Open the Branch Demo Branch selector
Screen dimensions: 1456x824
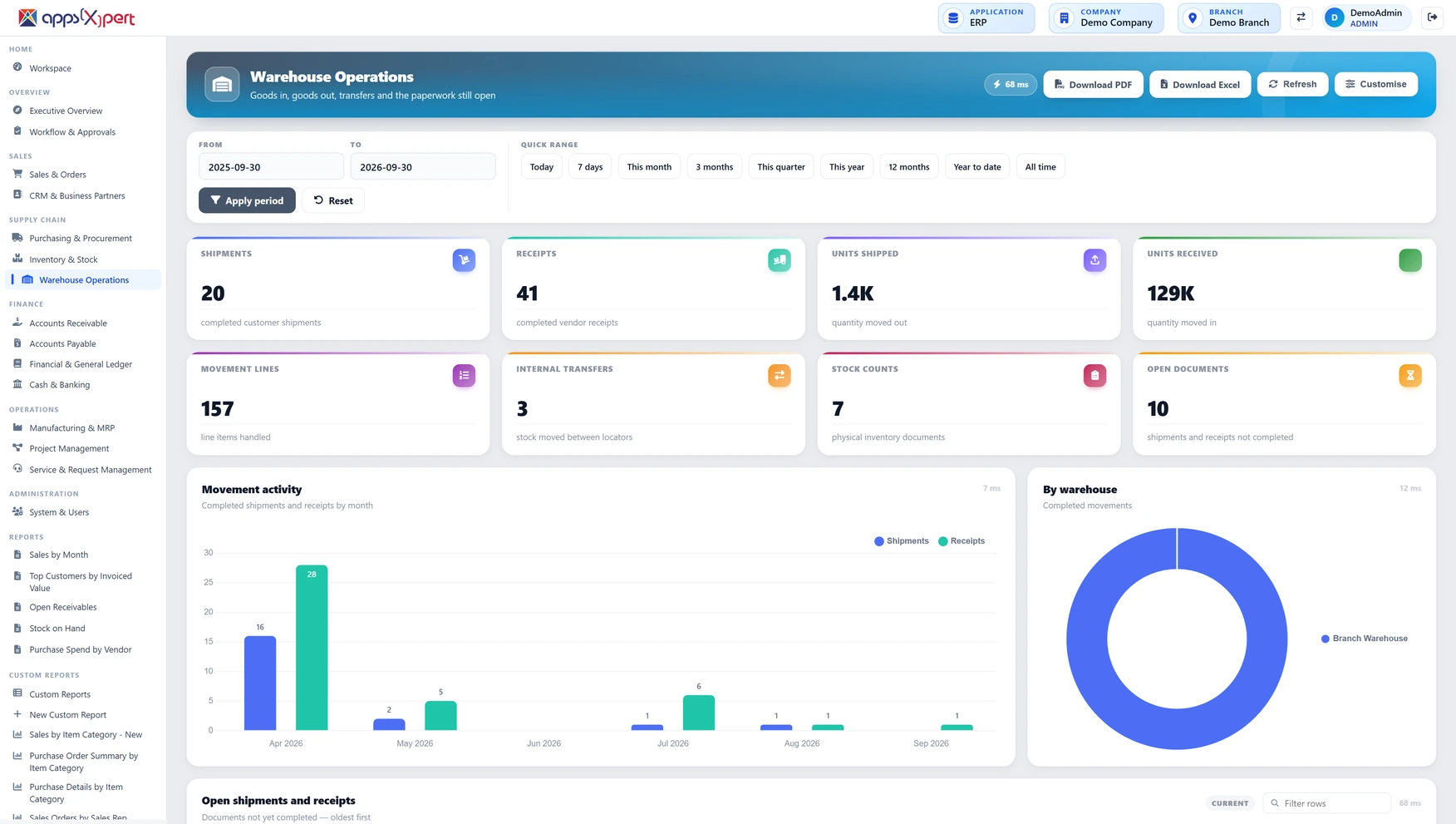point(1228,17)
